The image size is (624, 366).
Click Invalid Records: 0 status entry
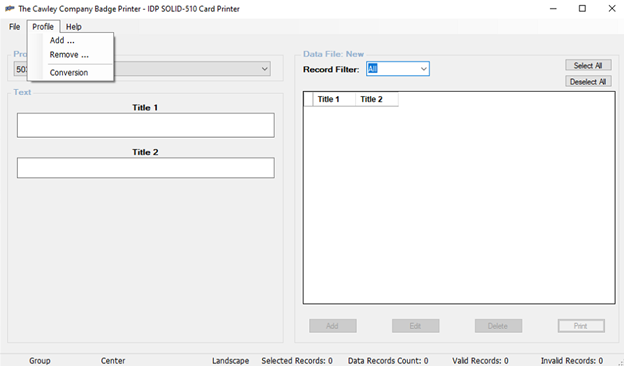572,360
